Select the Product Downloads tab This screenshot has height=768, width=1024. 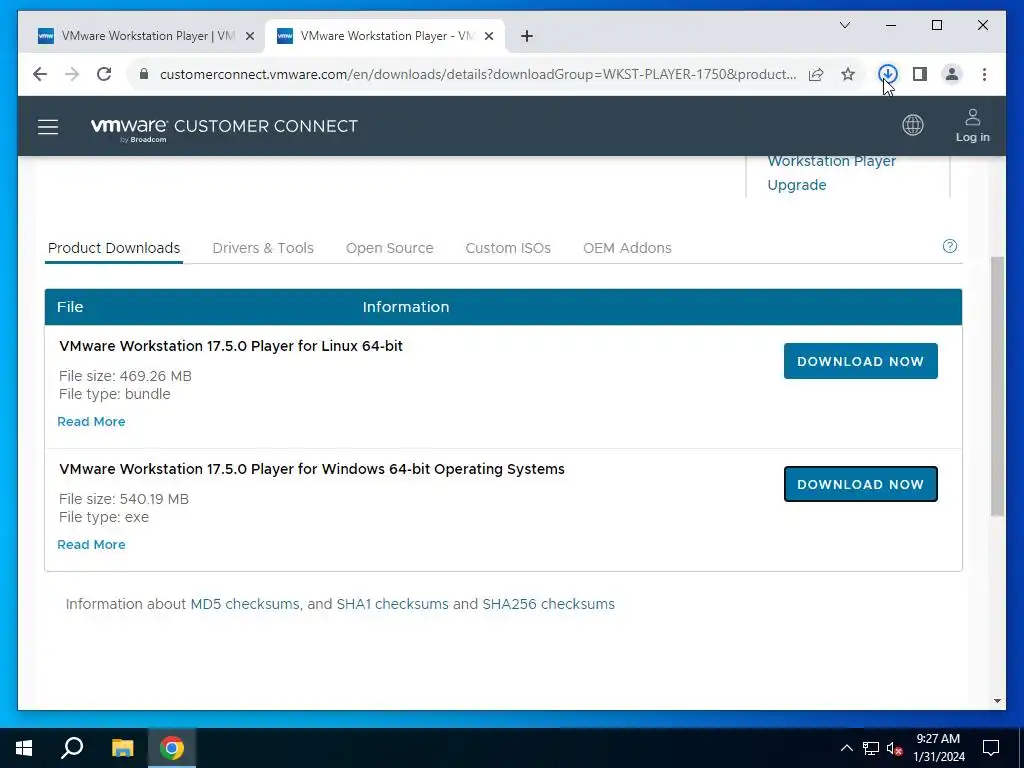pos(114,248)
